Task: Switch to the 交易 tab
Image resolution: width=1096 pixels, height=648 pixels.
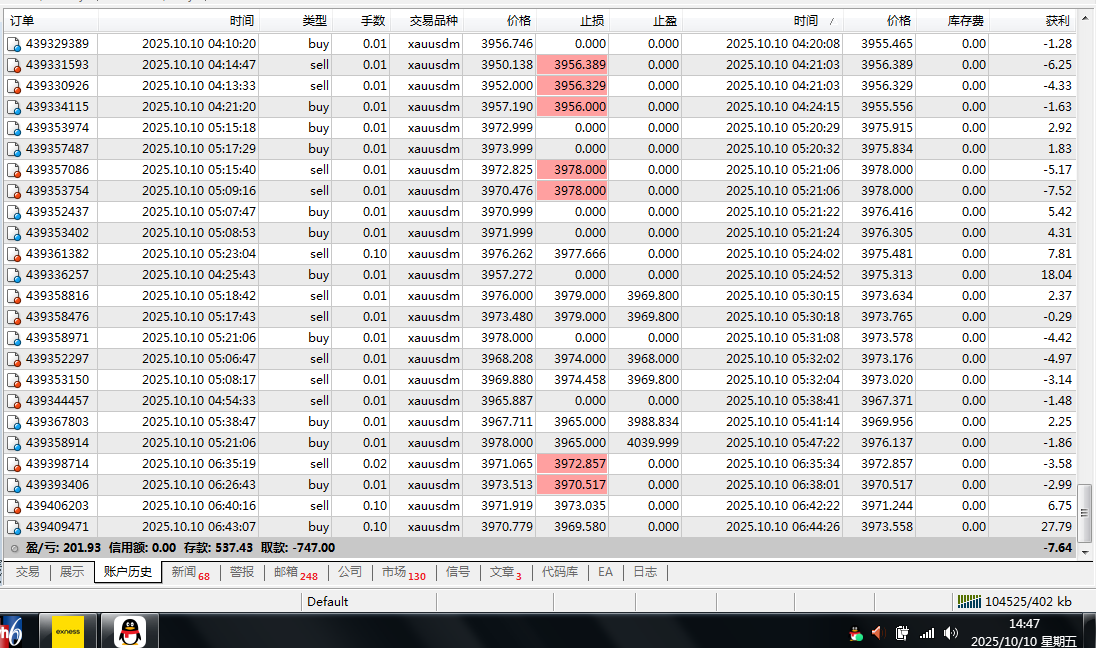Action: click(x=27, y=572)
